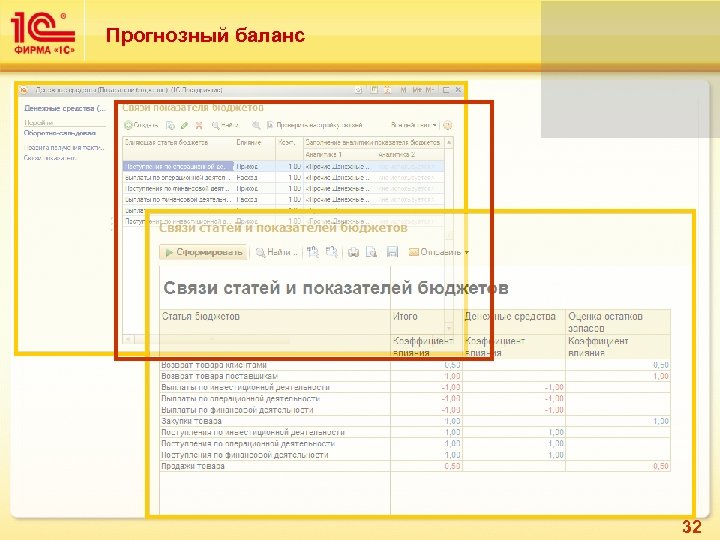Click the Возврат товара поставщикам report row
Viewport: 720px width, 540px height.
[415, 376]
